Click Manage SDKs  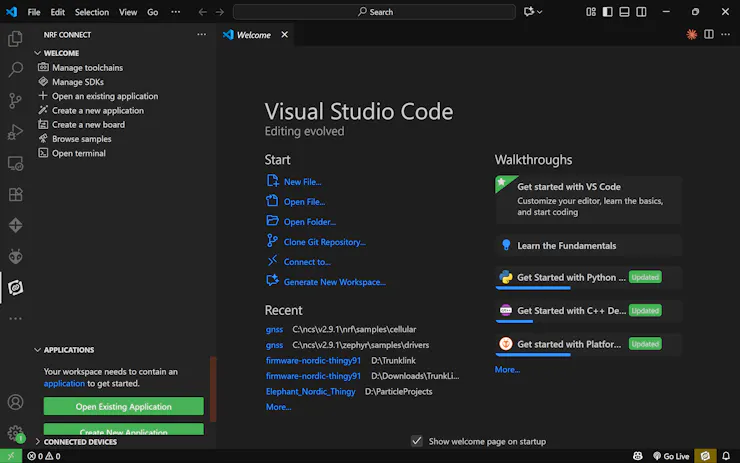click(x=77, y=82)
